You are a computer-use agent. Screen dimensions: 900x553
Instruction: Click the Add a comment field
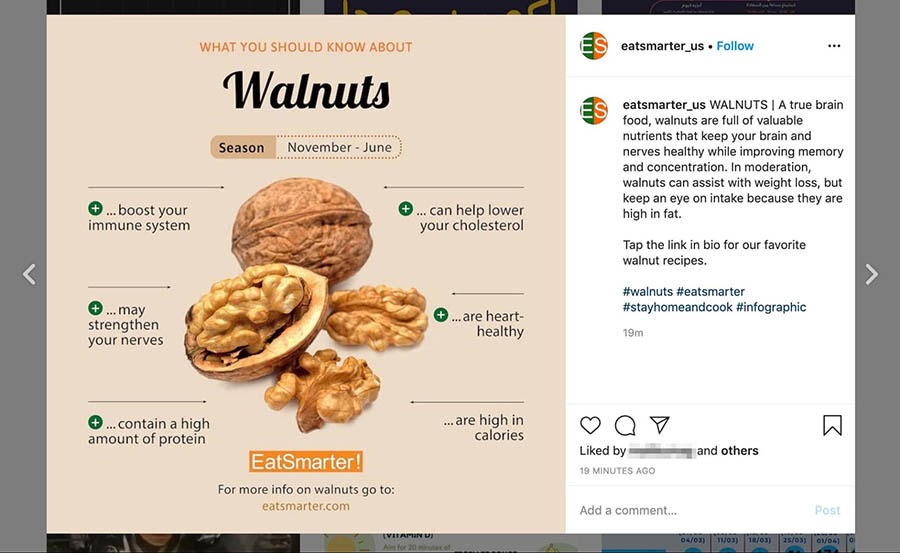tap(692, 510)
